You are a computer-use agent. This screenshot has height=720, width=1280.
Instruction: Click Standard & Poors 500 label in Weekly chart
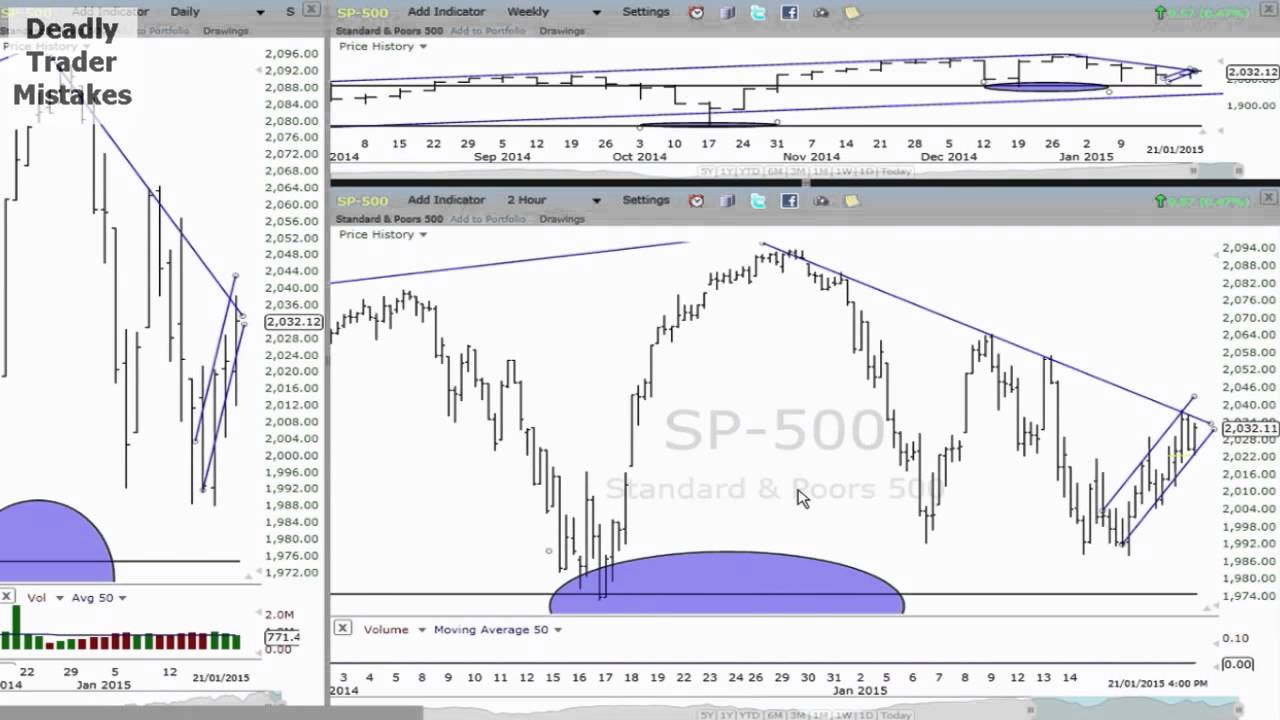pos(389,31)
